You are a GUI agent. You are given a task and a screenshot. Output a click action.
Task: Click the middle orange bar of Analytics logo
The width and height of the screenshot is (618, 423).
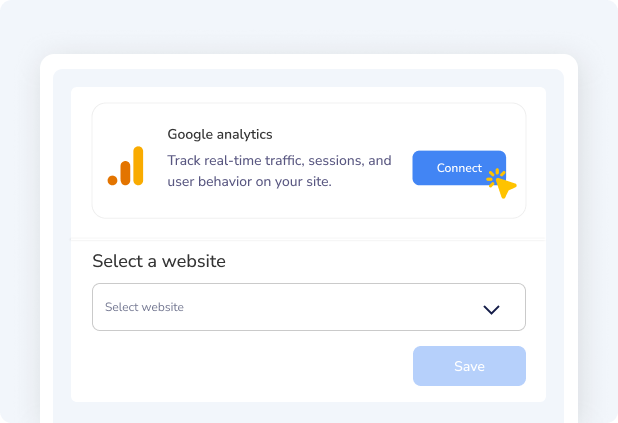pyautogui.click(x=126, y=172)
